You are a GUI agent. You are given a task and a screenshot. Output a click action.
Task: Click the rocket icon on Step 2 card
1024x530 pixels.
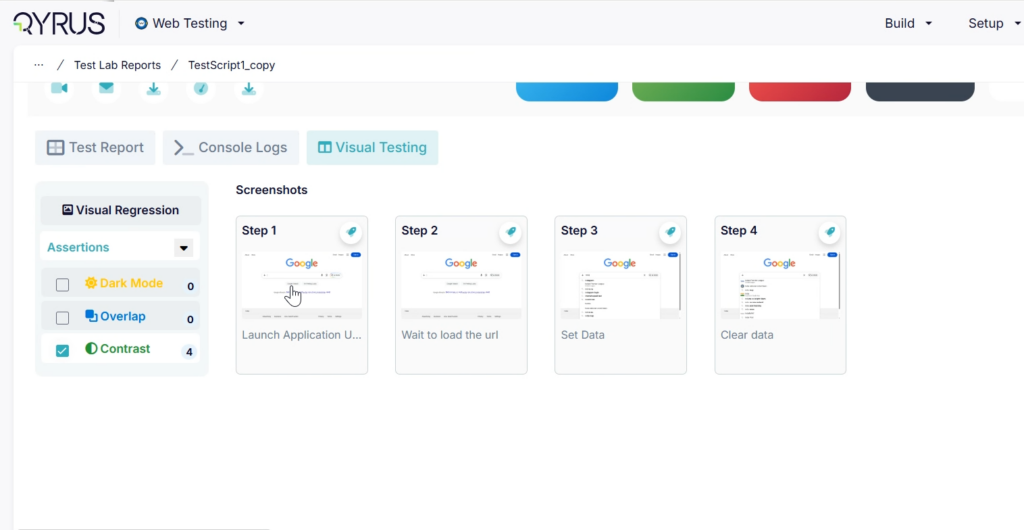click(x=511, y=232)
